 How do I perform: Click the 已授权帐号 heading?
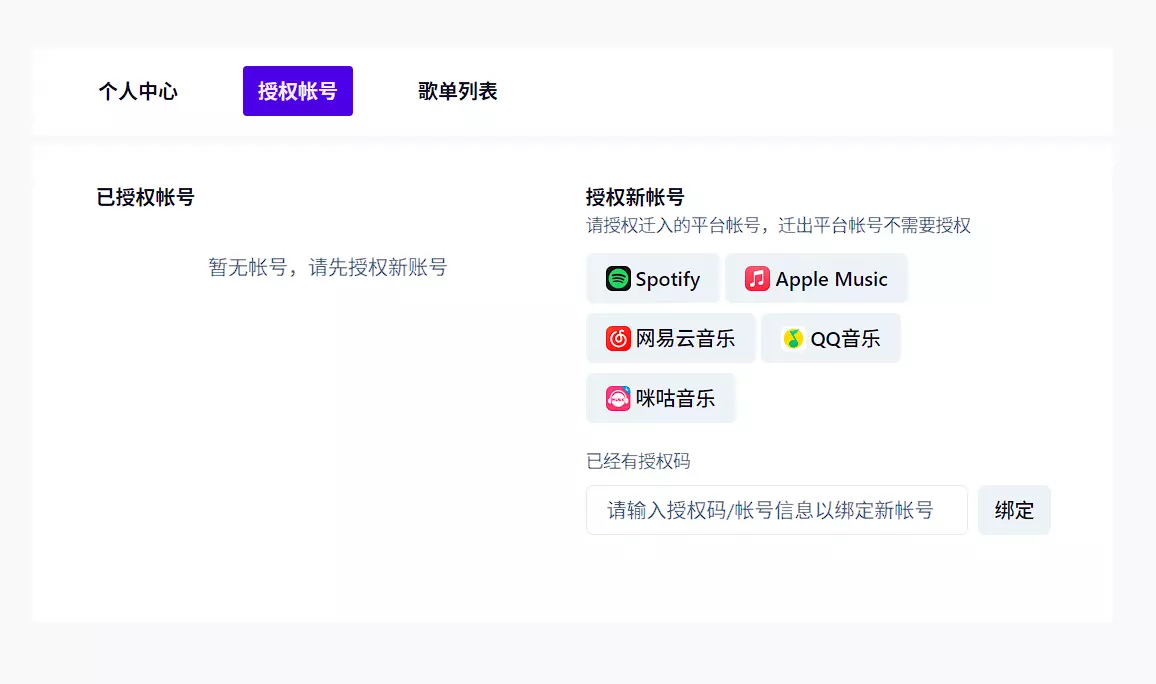pos(145,197)
